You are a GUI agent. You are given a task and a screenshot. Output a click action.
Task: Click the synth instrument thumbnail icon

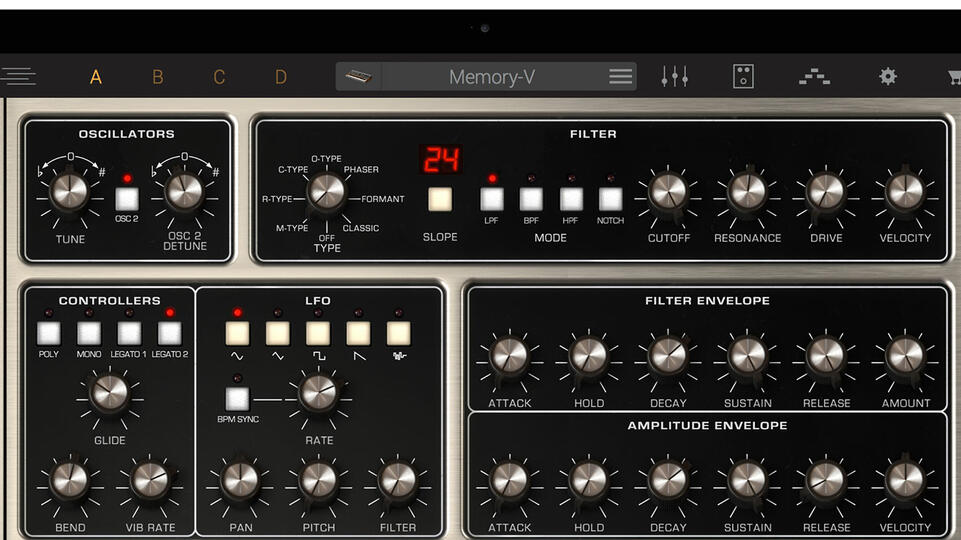point(359,77)
